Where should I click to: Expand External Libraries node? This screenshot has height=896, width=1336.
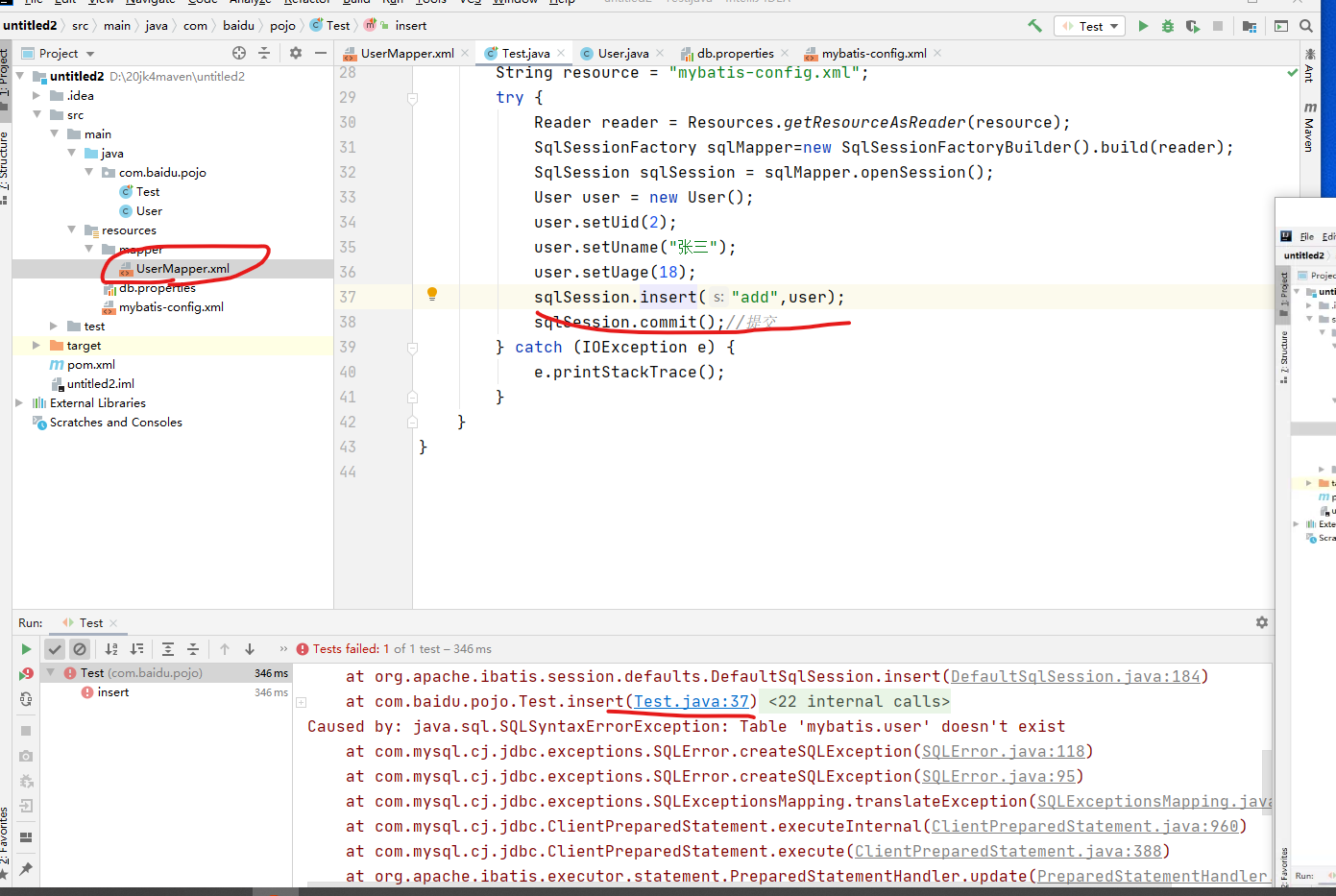[19, 402]
